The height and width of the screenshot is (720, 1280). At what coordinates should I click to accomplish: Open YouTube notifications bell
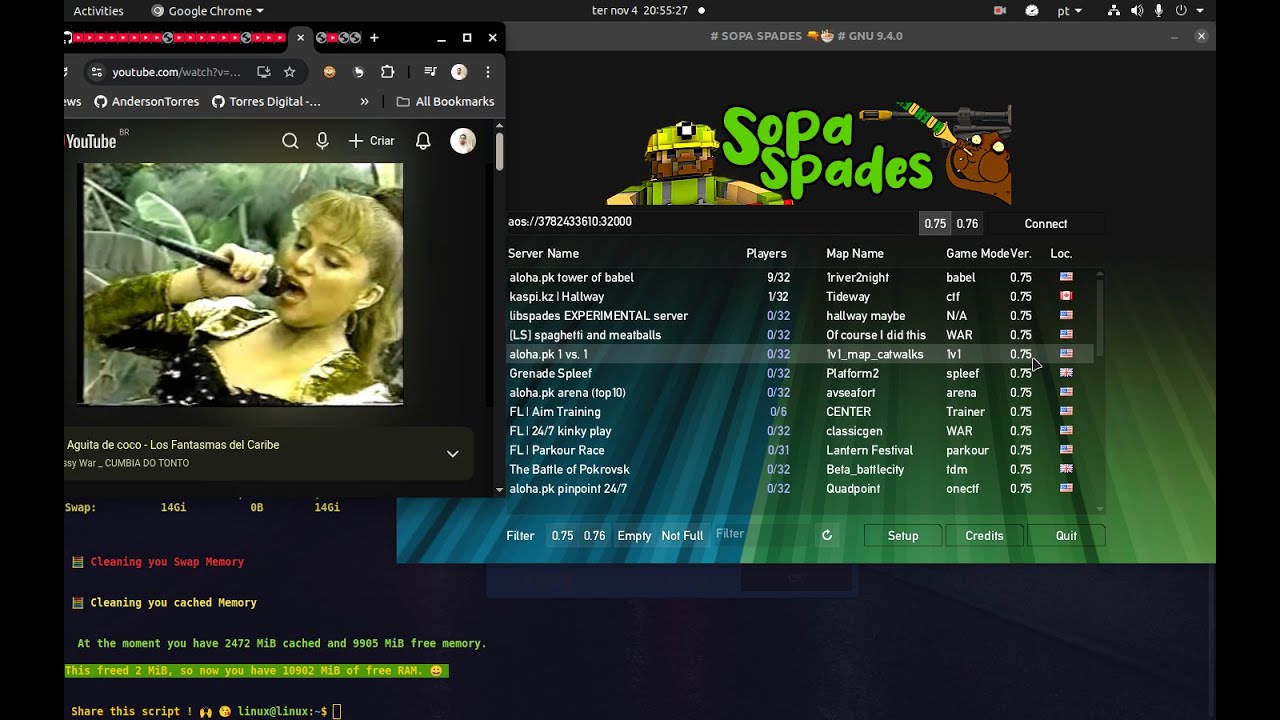[423, 141]
